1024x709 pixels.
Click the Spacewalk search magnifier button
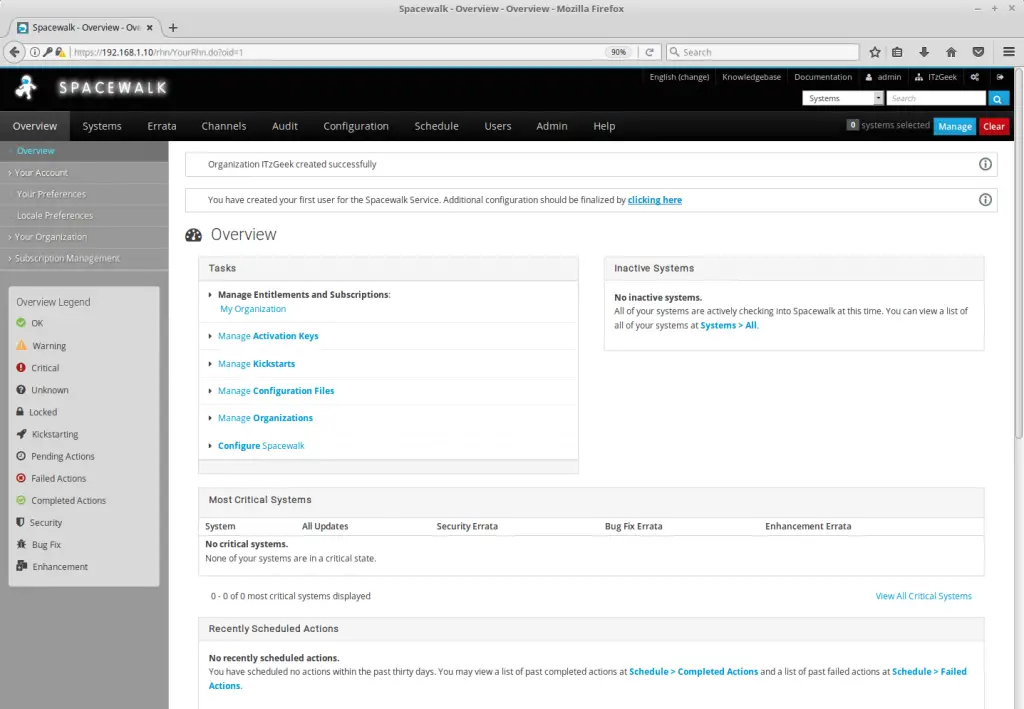pos(997,99)
